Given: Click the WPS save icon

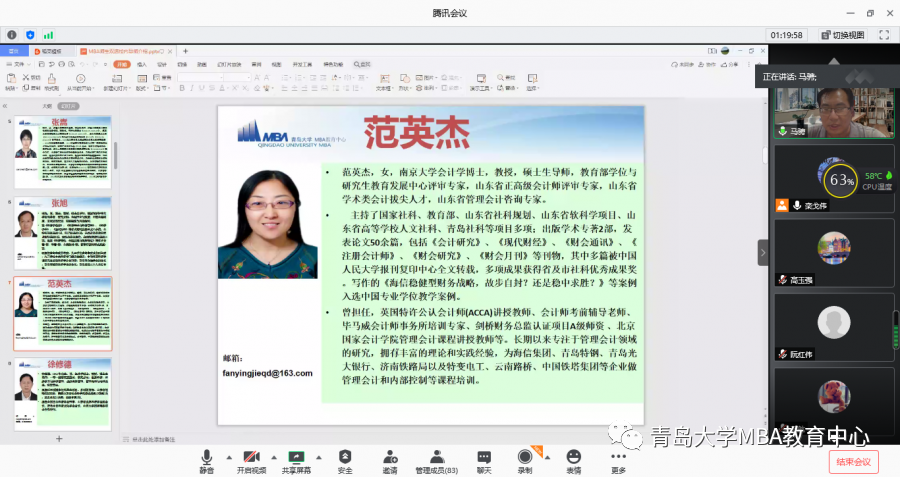Looking at the screenshot, I should click(41, 64).
